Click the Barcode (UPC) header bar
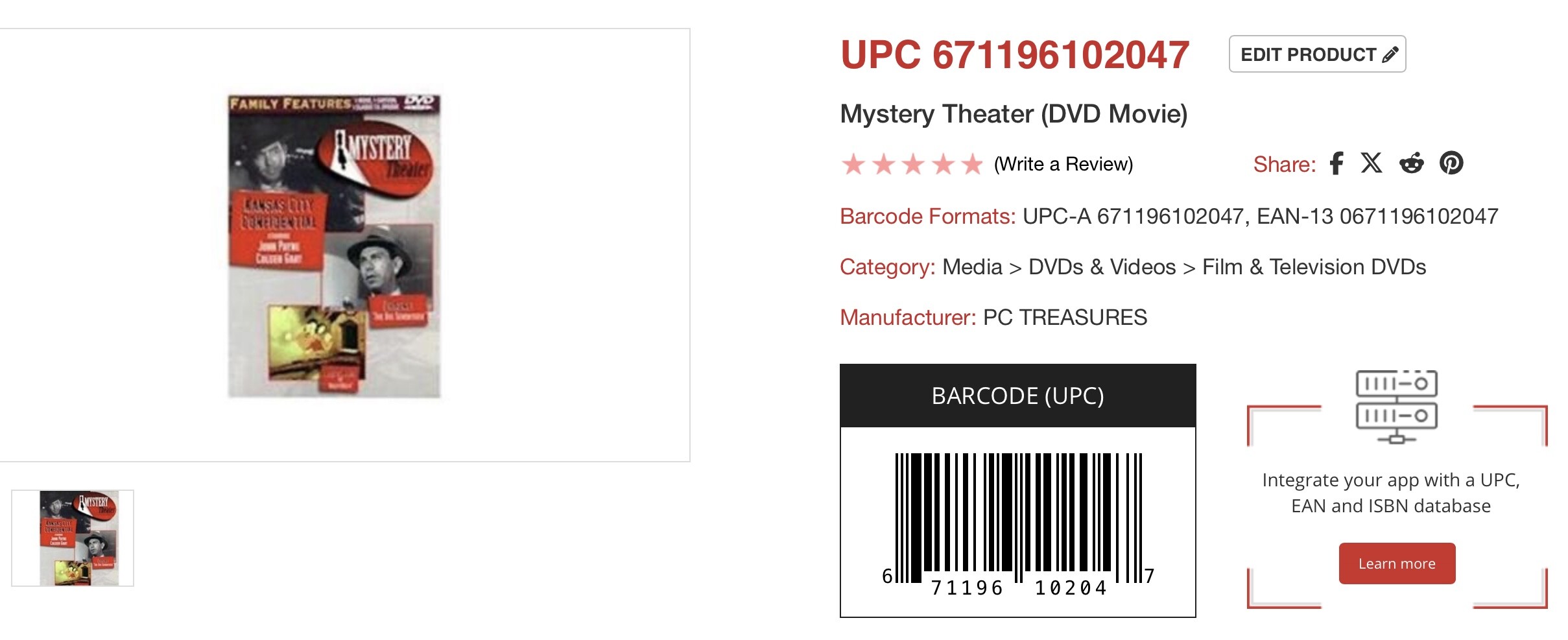The height and width of the screenshot is (640, 1568). 1017,396
